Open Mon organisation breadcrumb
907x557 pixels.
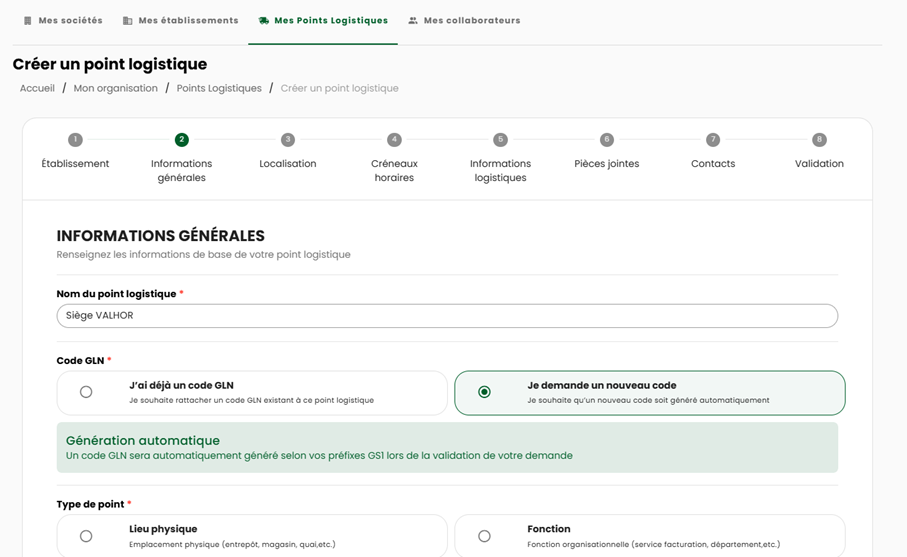coord(116,88)
